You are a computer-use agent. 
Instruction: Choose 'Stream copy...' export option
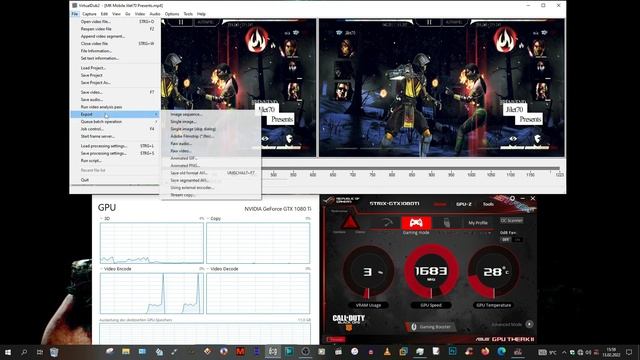pos(211,195)
